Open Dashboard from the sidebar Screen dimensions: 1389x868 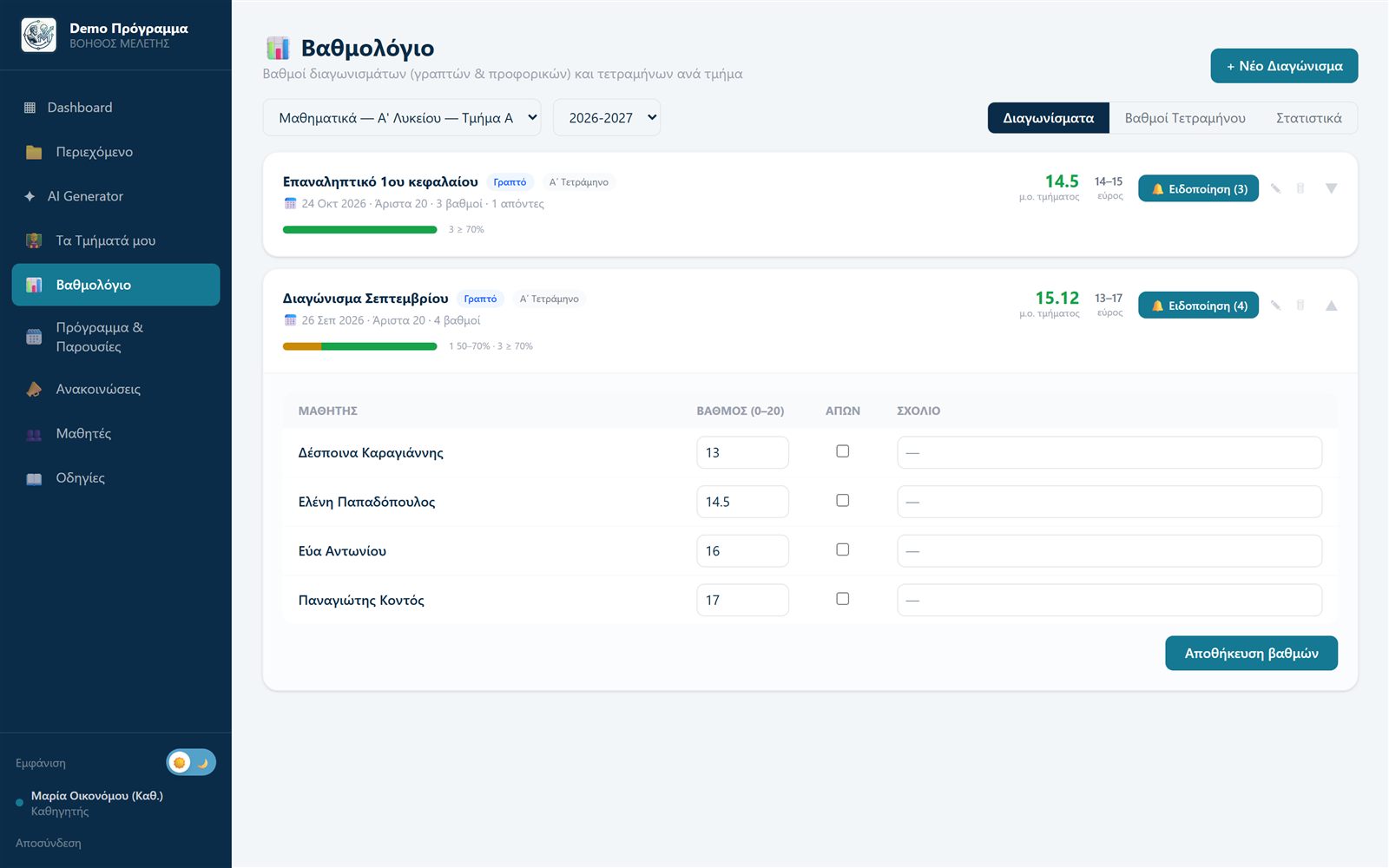click(x=115, y=108)
